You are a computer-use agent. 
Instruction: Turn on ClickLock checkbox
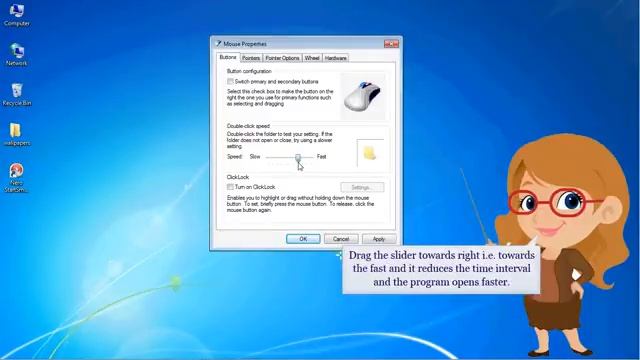tap(230, 187)
